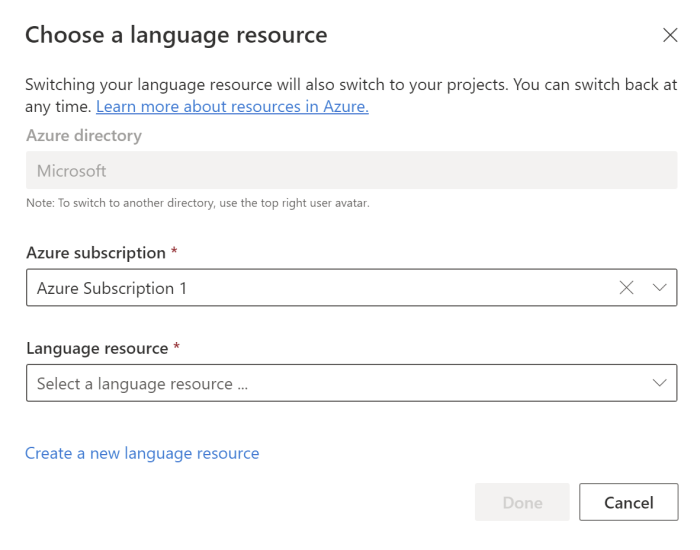Click the red asterisk beside Language resource
The height and width of the screenshot is (550, 700).
click(x=177, y=347)
